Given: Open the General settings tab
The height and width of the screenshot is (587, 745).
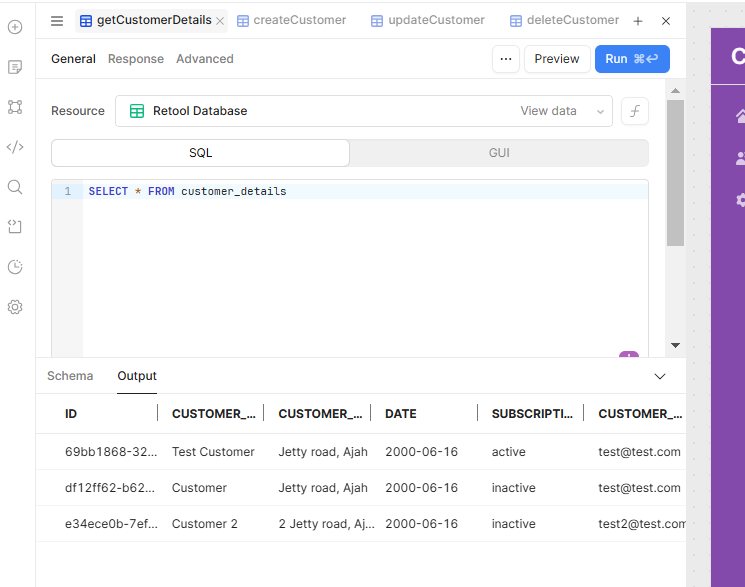Looking at the screenshot, I should point(73,59).
